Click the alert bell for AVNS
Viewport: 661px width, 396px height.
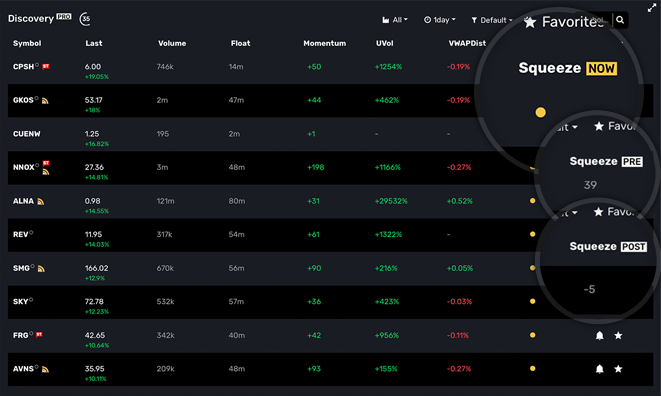[x=599, y=369]
